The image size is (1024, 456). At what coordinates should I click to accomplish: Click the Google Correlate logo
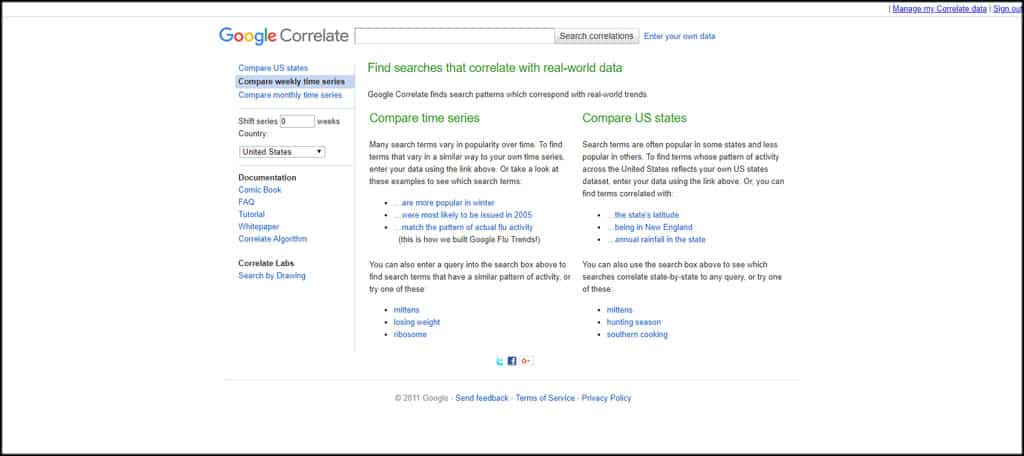pos(284,36)
